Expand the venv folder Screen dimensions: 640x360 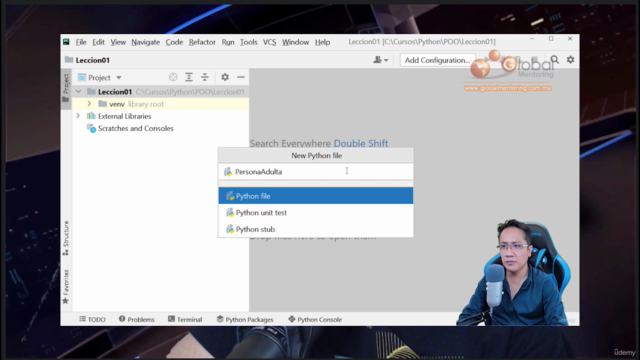pos(89,104)
